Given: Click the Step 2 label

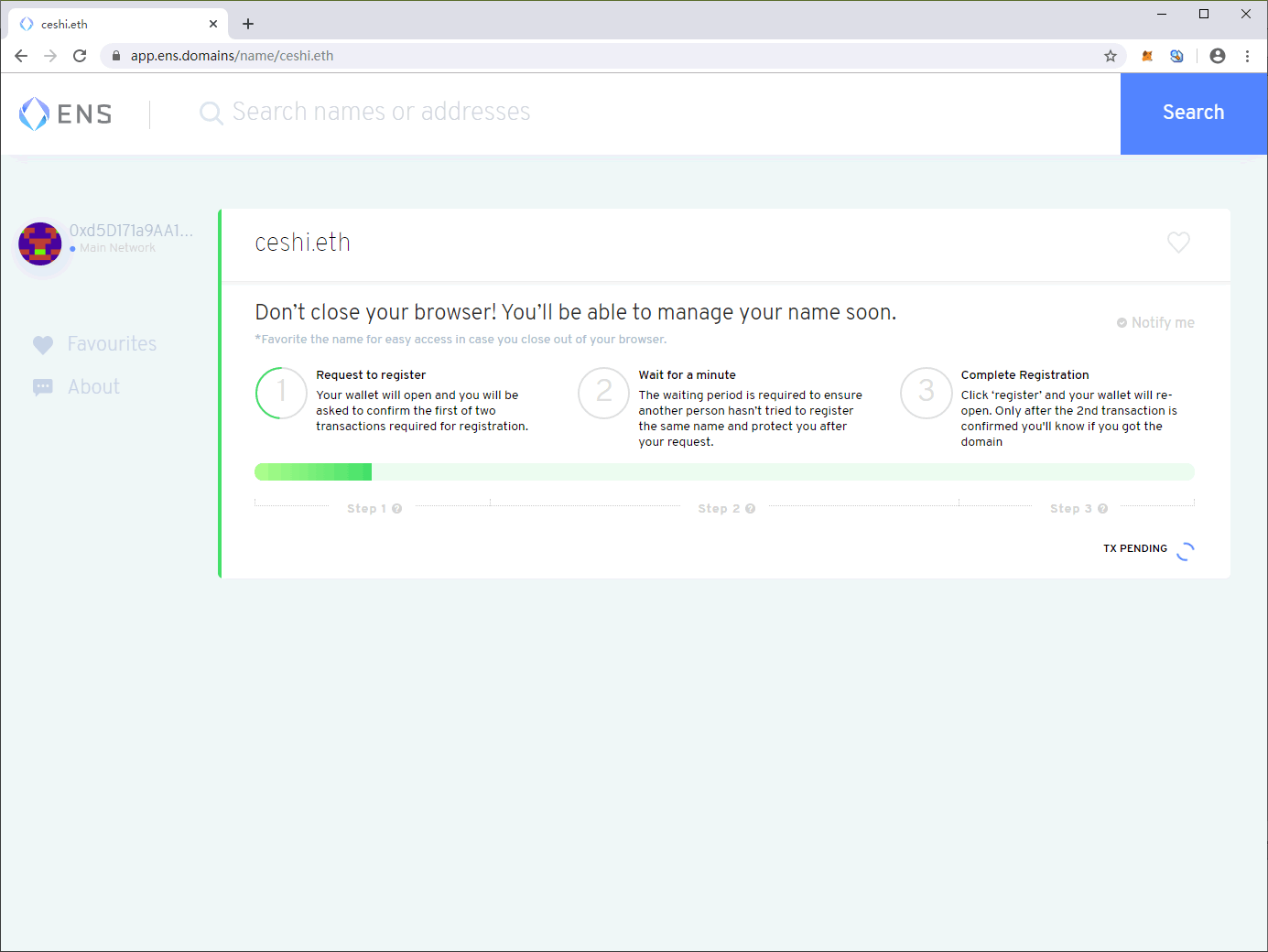Looking at the screenshot, I should tap(719, 509).
